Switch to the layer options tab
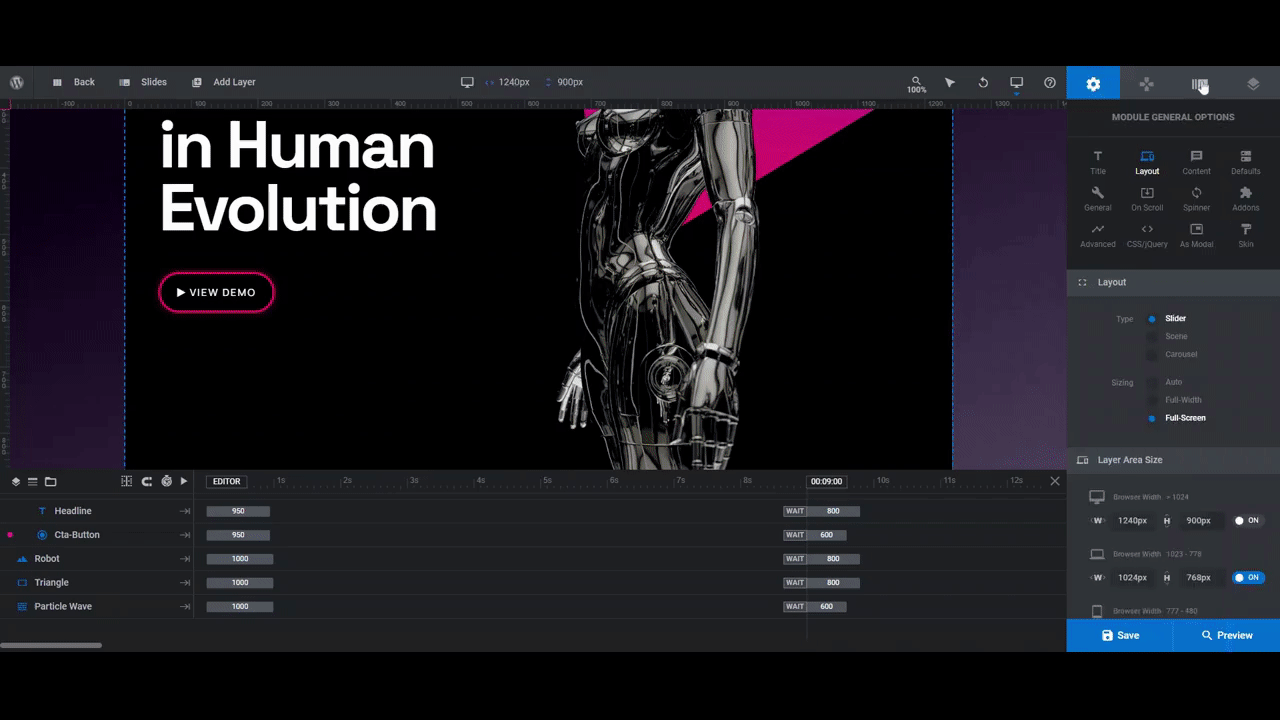This screenshot has width=1280, height=720. coord(1253,84)
